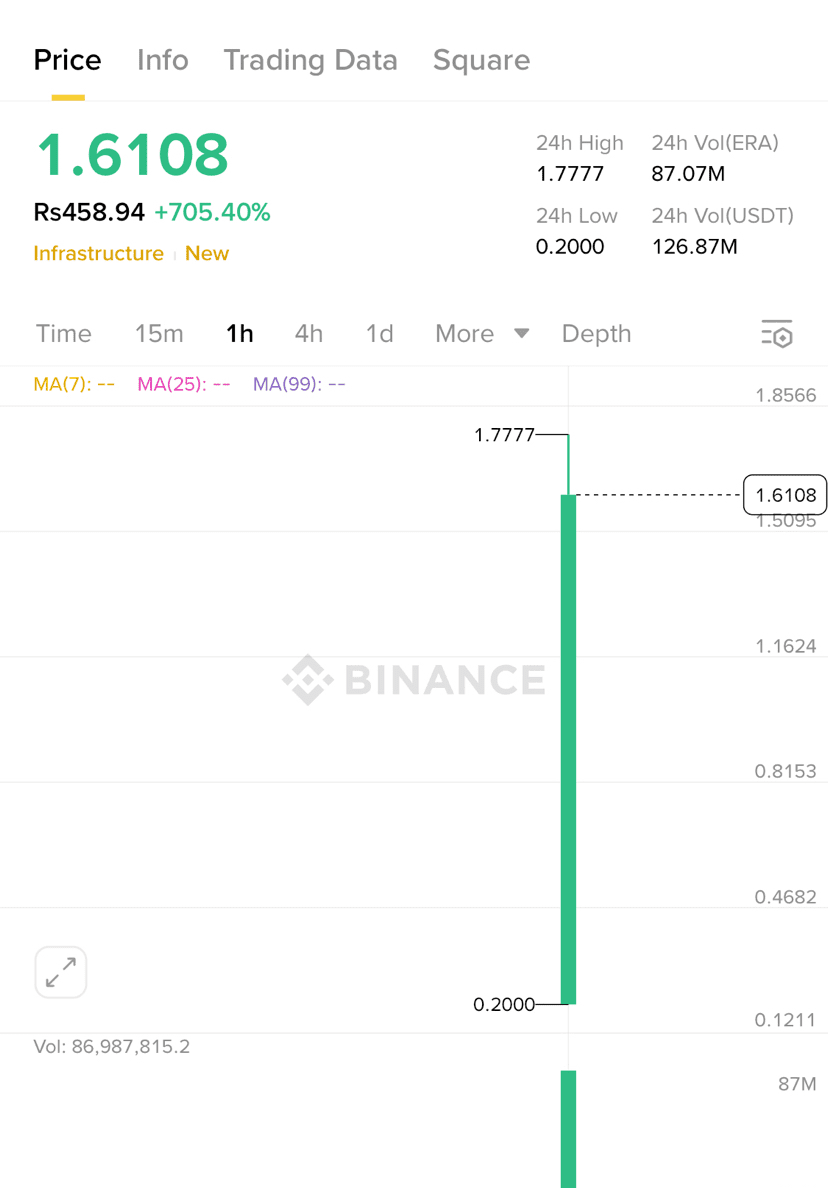Open the Trading Data tab

pos(310,60)
